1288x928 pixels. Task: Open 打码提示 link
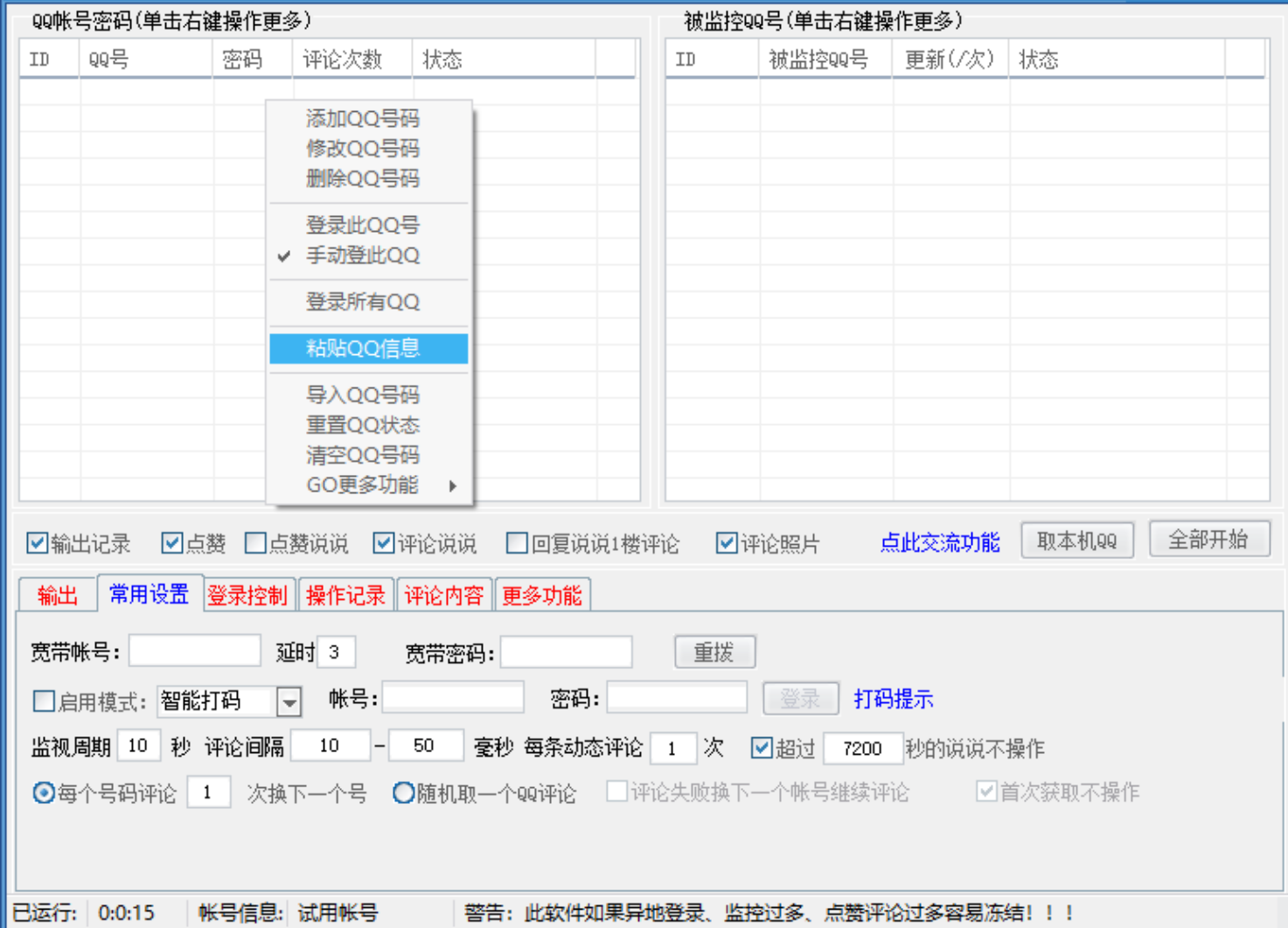(x=894, y=699)
